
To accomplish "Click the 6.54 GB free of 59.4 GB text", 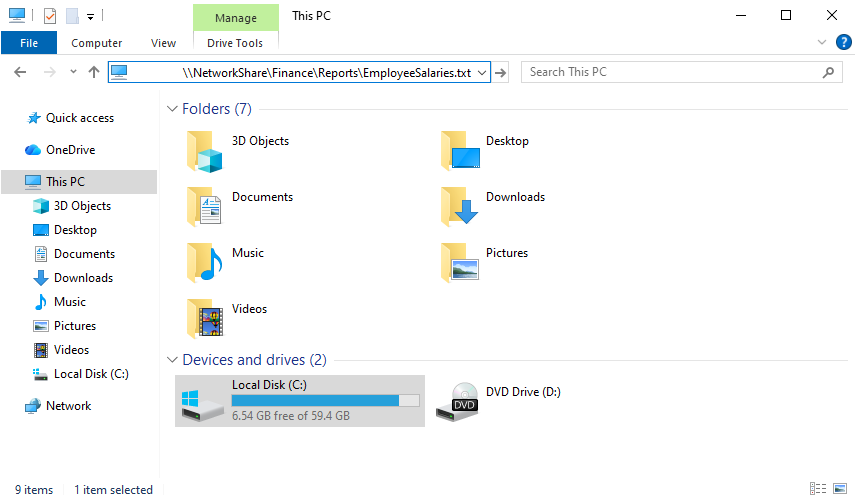I will [291, 416].
